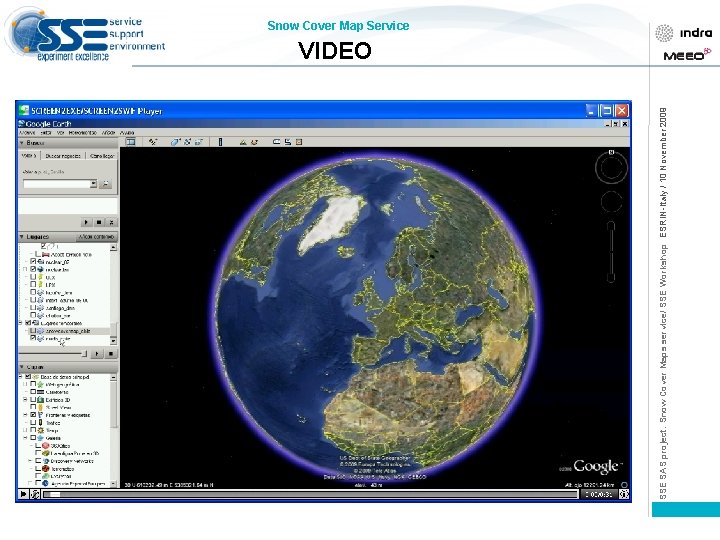This screenshot has width=720, height=540.
Task: Click the search magnifier button beside fly-to field
Action: coord(106,184)
